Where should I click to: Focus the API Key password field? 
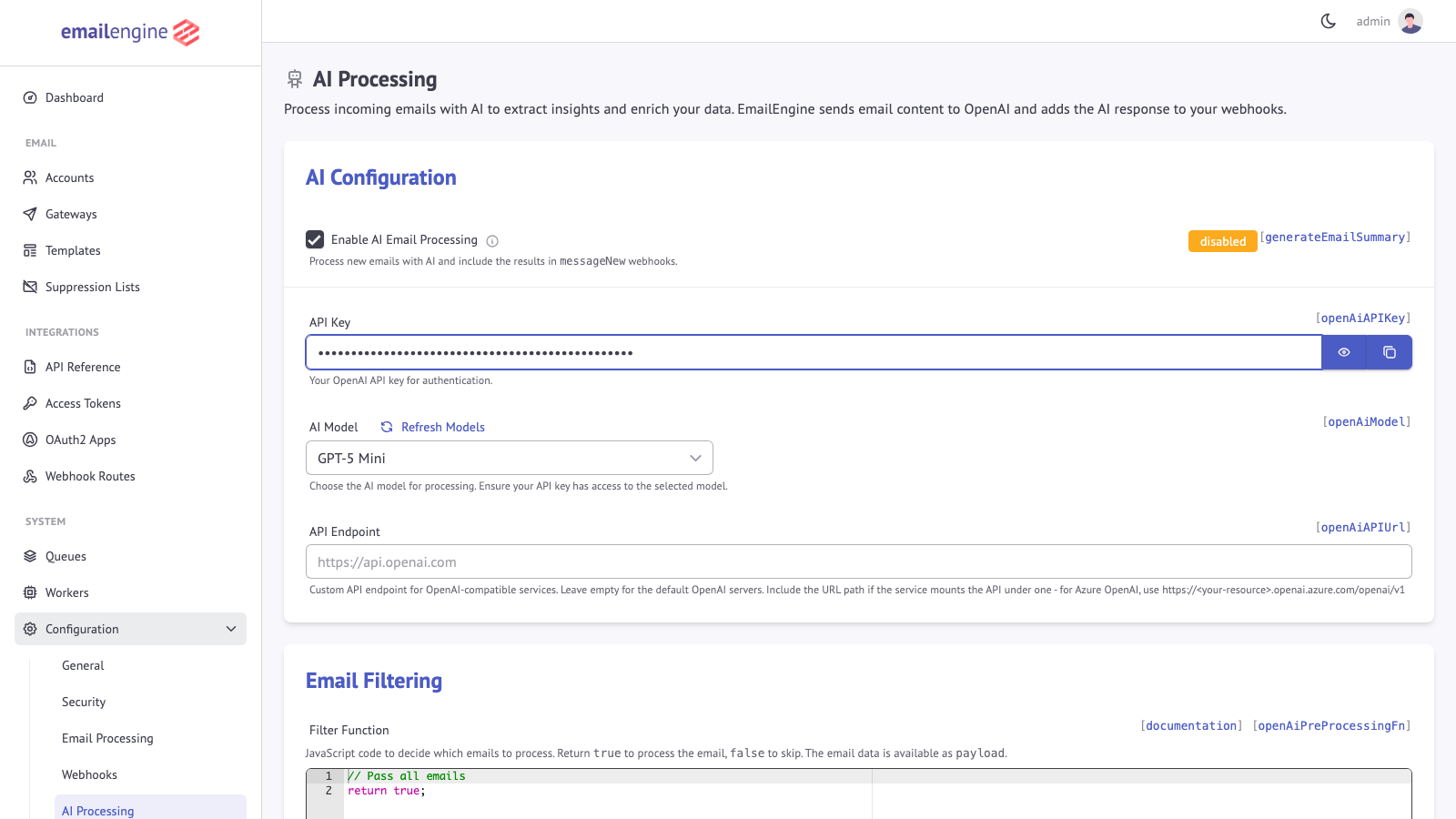click(814, 352)
